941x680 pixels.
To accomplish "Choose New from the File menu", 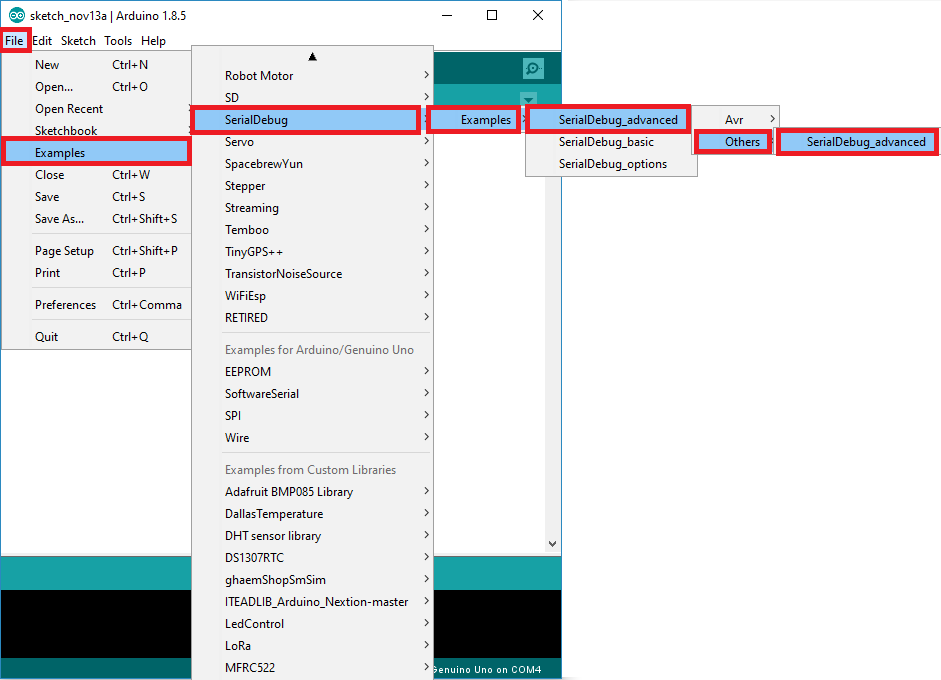I will 45,64.
